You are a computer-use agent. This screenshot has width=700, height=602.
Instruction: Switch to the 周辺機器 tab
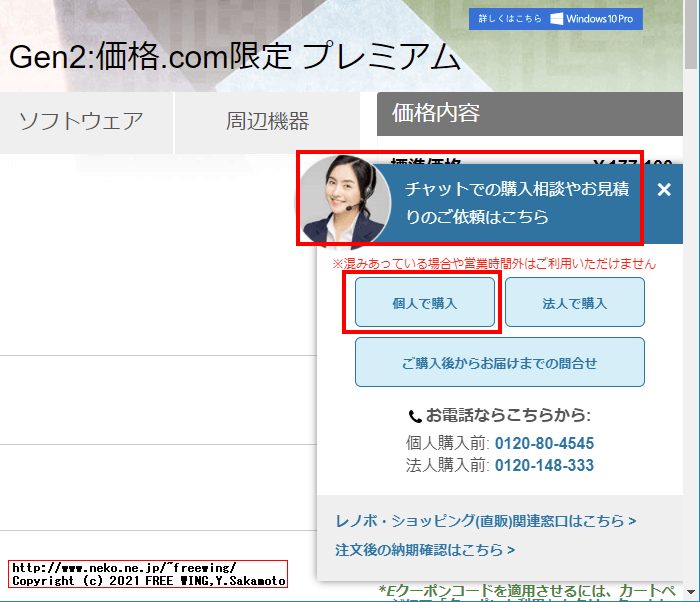pyautogui.click(x=267, y=122)
